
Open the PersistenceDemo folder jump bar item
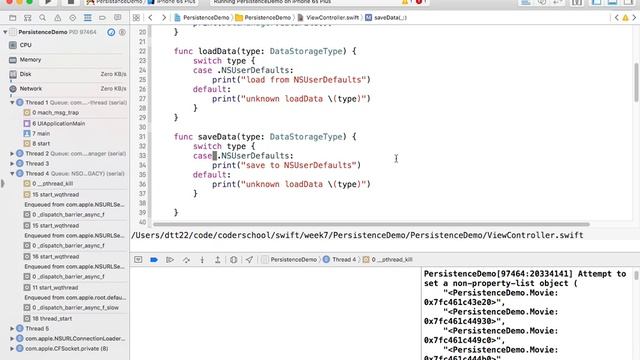263,18
